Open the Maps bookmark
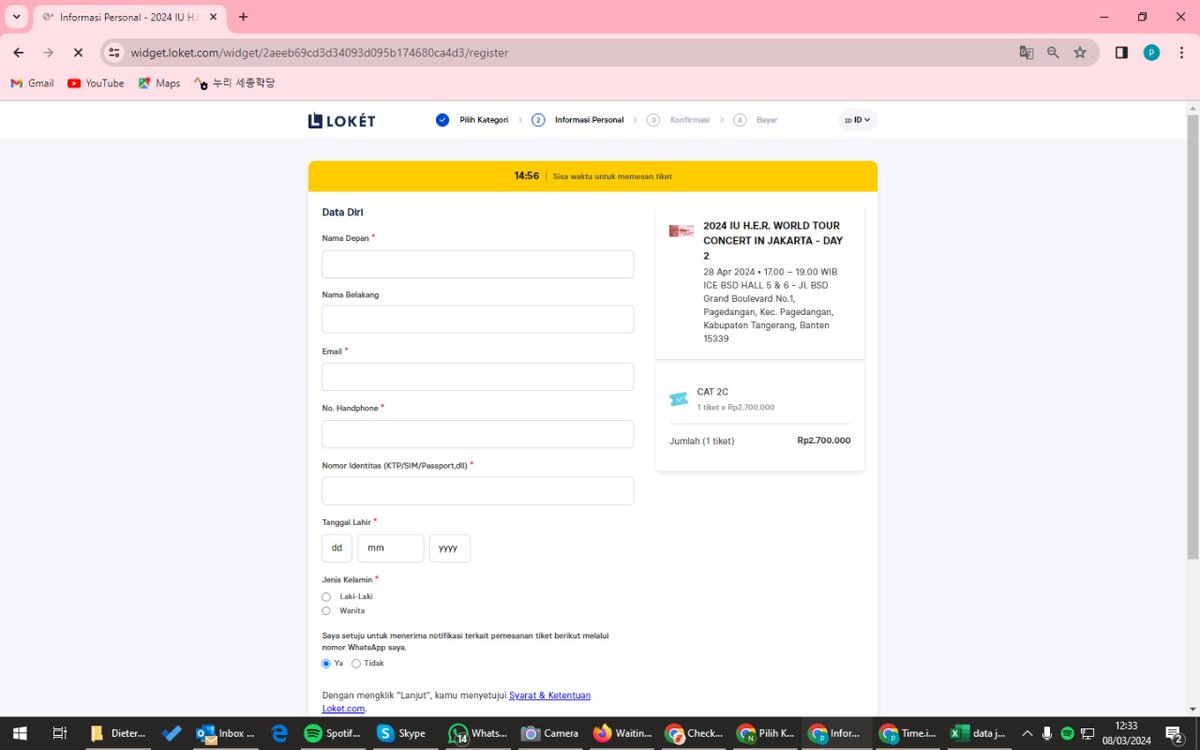1200x750 pixels. point(158,83)
